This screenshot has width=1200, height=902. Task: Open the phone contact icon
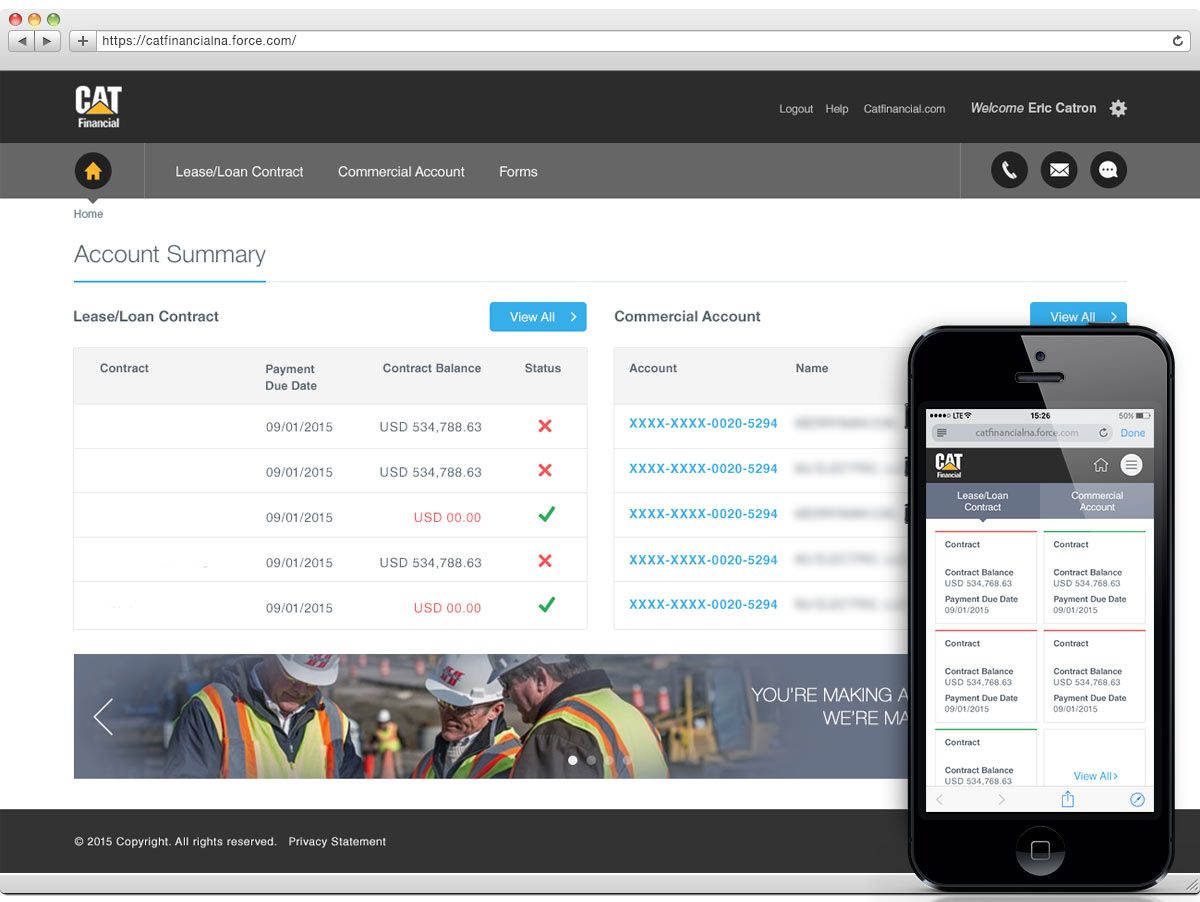(x=1009, y=170)
